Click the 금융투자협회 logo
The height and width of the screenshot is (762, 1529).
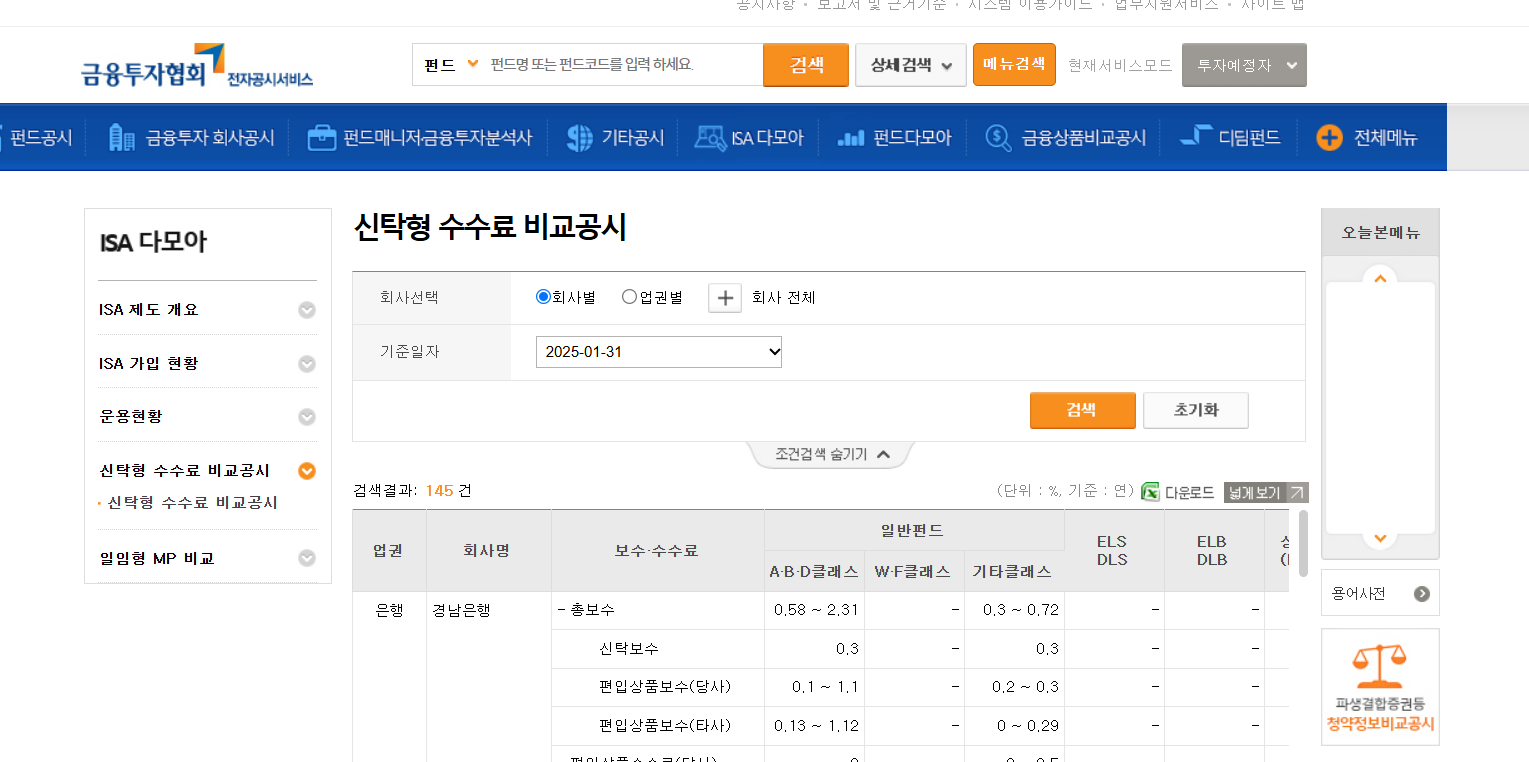(x=197, y=66)
